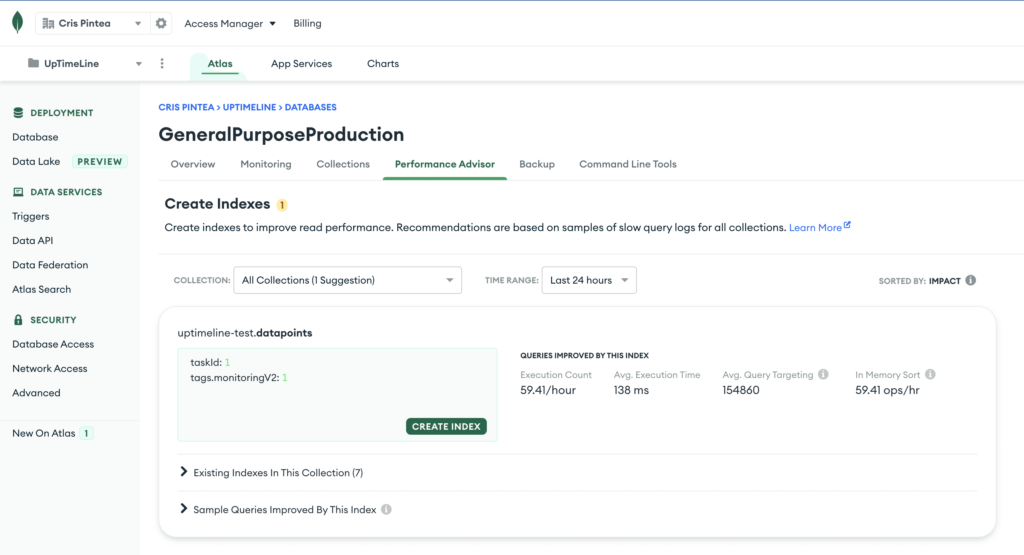Open Triggers in sidebar
The width and height of the screenshot is (1024, 555).
pyautogui.click(x=31, y=216)
